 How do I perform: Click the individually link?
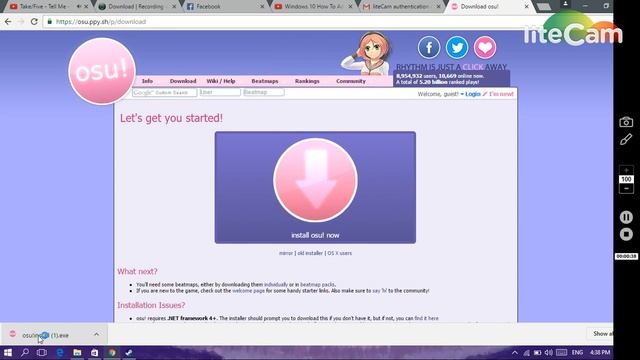point(276,284)
